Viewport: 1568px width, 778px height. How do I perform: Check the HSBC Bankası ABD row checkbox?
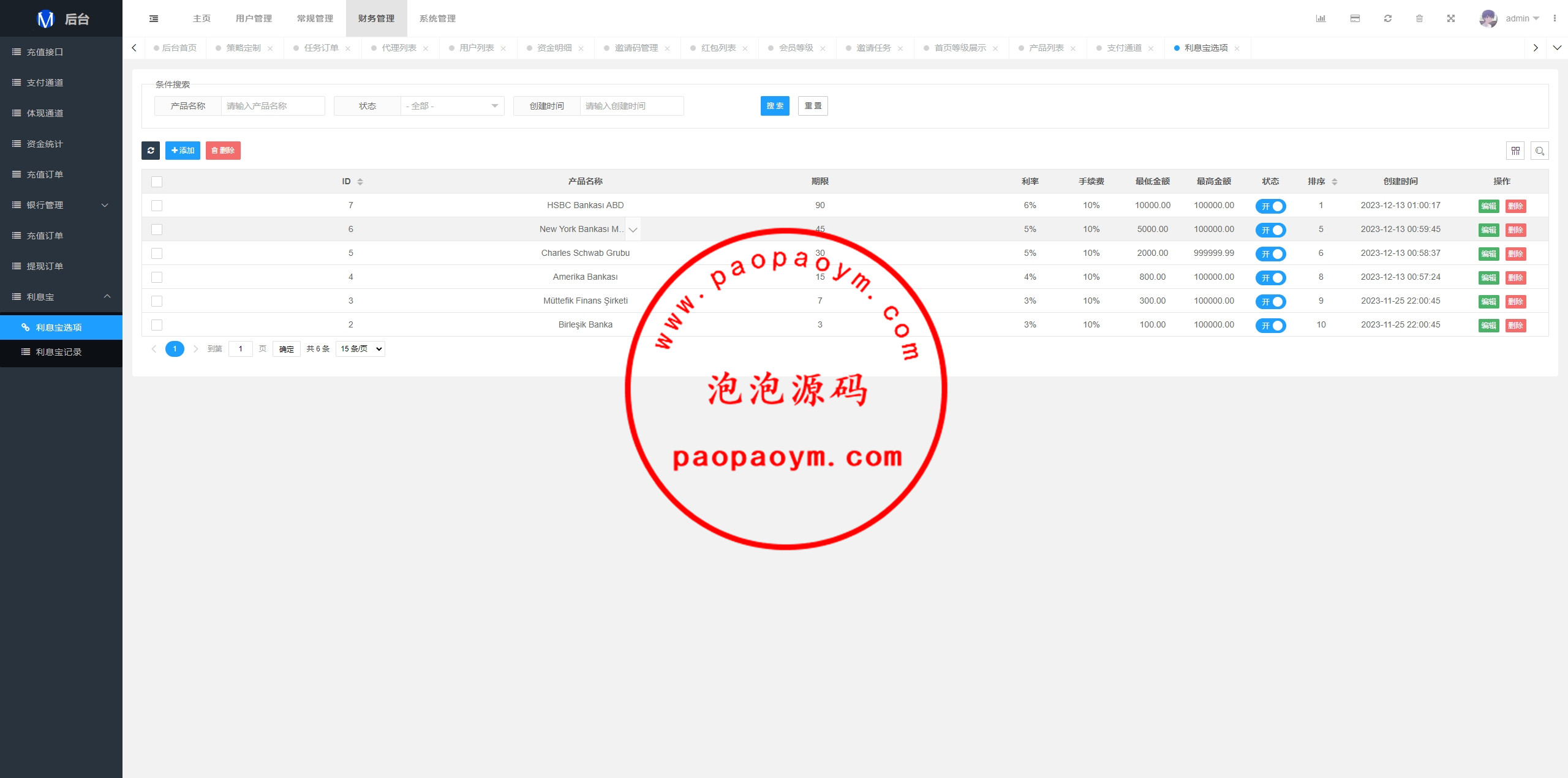coord(157,206)
